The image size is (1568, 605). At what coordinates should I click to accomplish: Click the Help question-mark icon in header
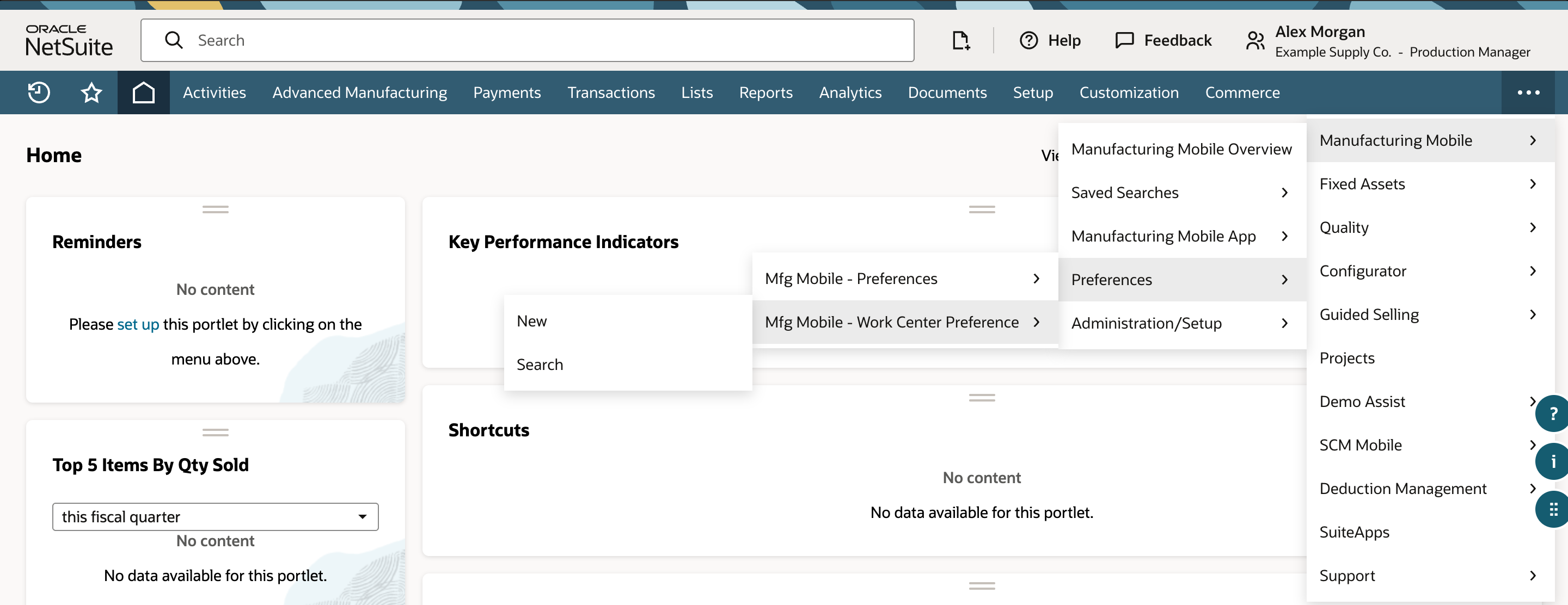1028,40
